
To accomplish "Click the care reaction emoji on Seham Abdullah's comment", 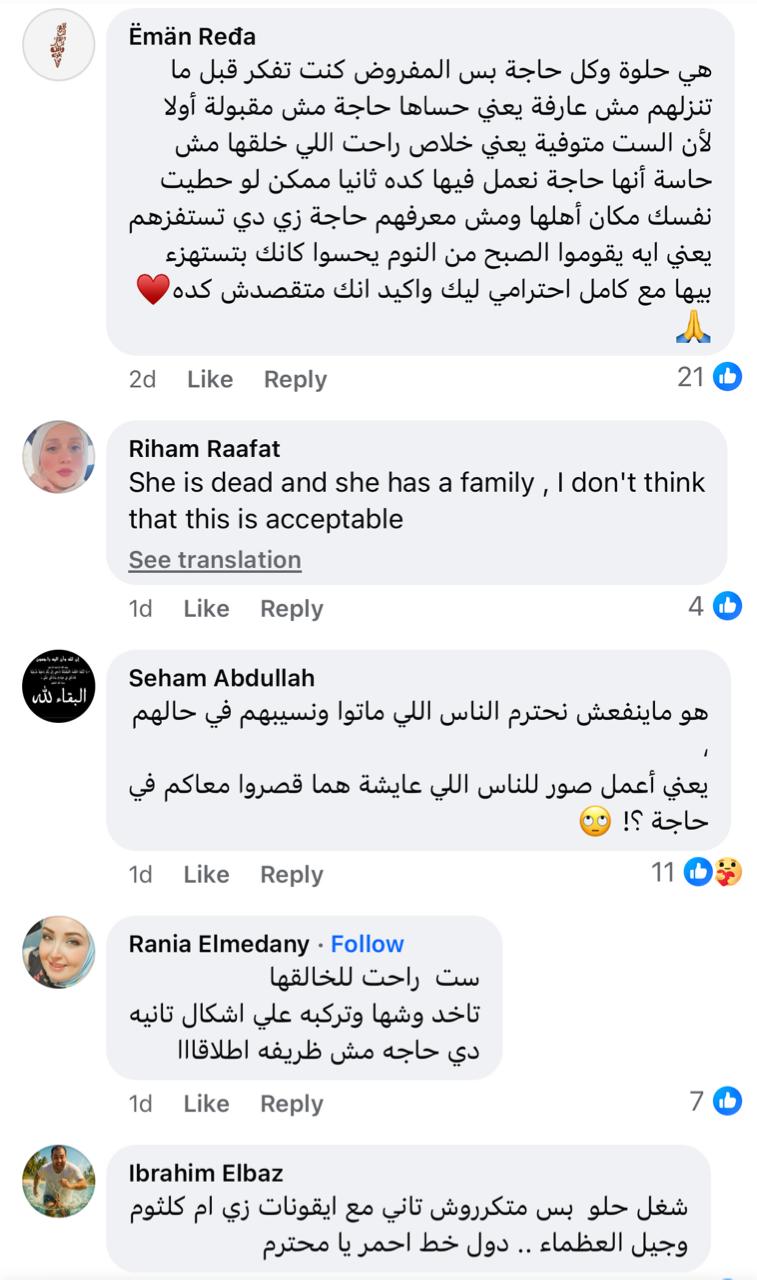I will (727, 872).
